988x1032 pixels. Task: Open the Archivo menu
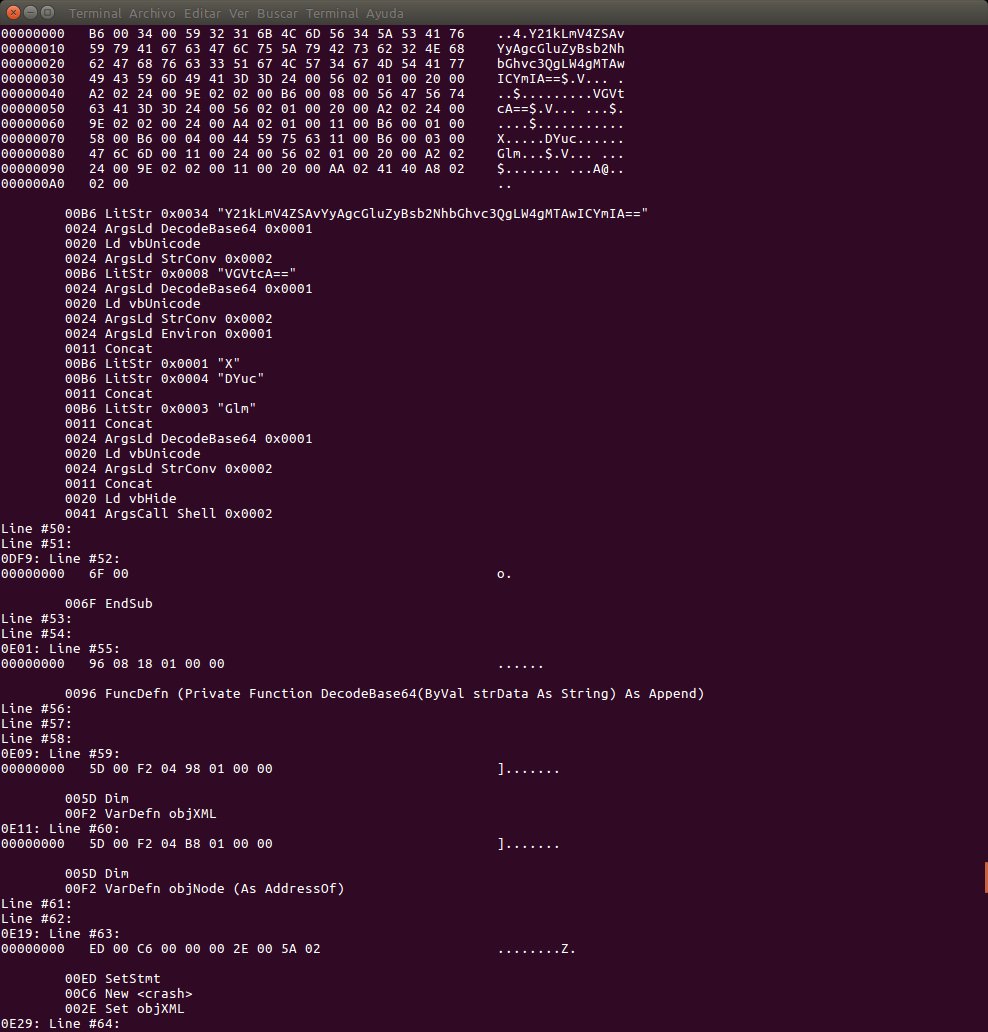click(x=152, y=13)
